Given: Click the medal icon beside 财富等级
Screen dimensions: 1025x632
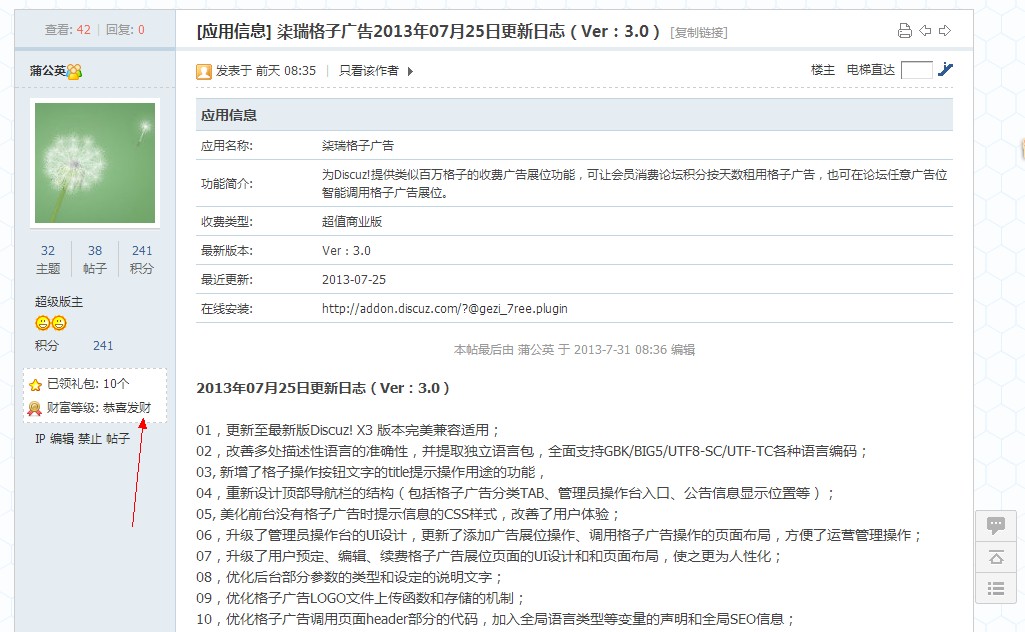Looking at the screenshot, I should pyautogui.click(x=35, y=409).
